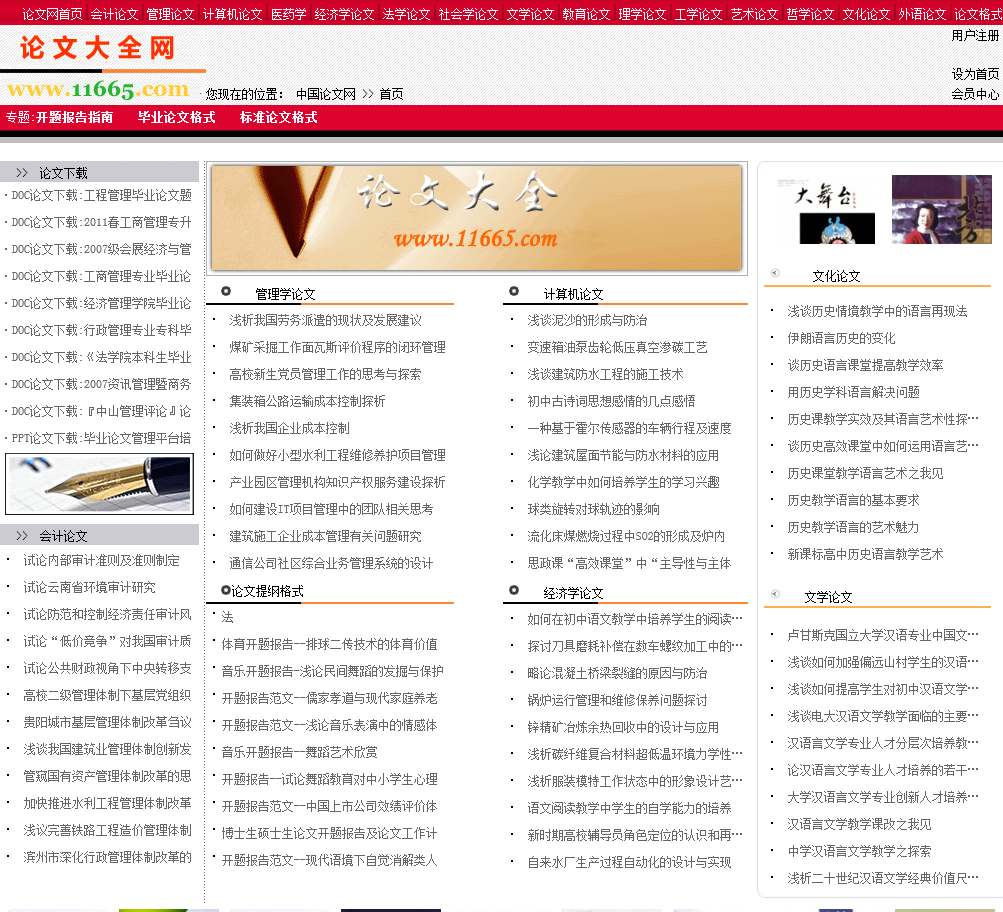
Task: Open sidebar article 滨州市深化行政管理体制改革的
Action: (107, 857)
